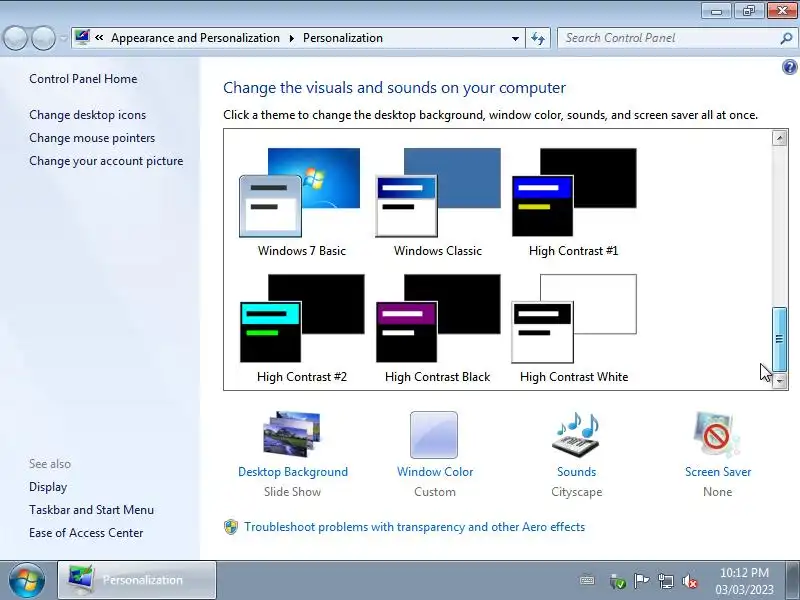Choose the High Contrast Black theme

[x=438, y=329]
